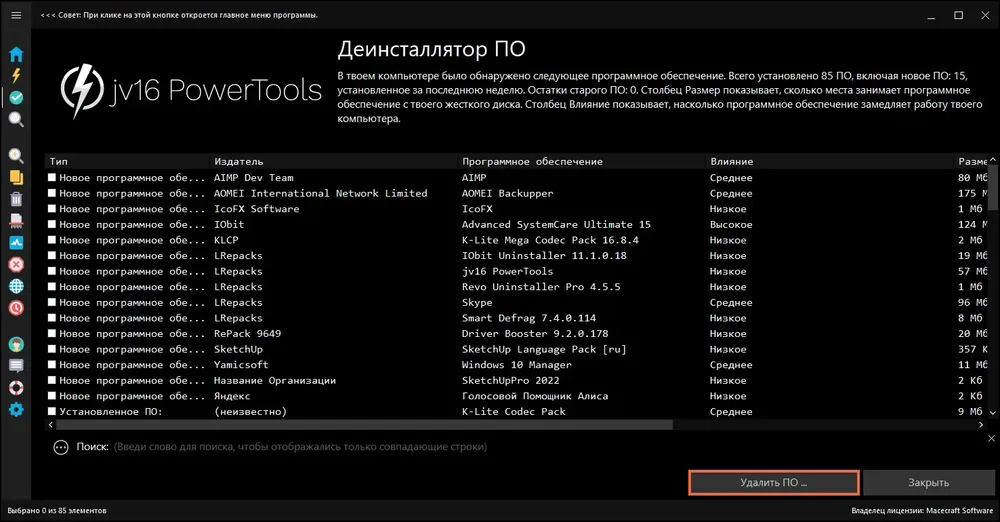Click the file shredder sidebar icon
The image size is (1000, 522).
[16, 221]
